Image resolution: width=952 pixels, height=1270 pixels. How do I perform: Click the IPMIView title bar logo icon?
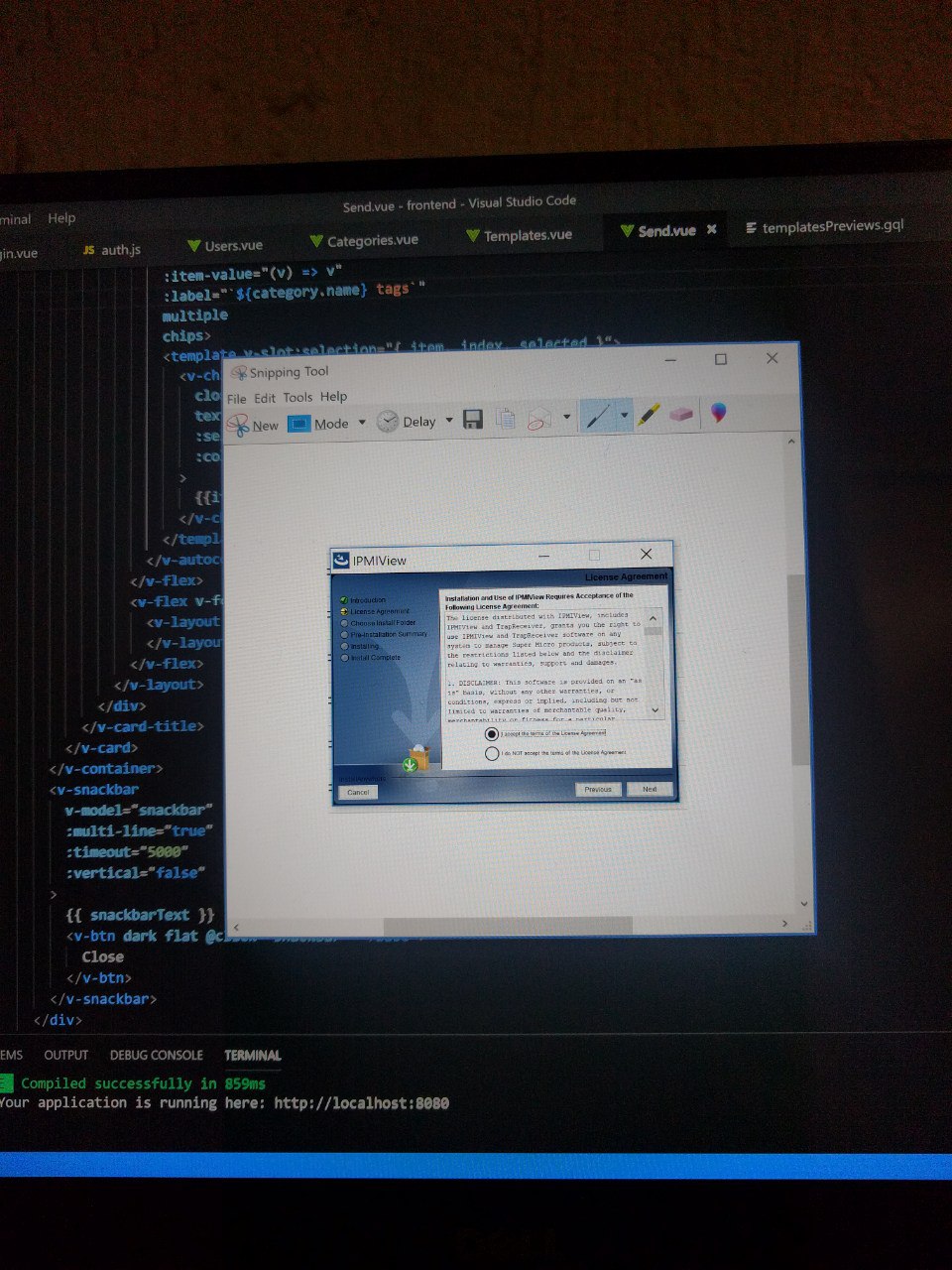(x=341, y=561)
